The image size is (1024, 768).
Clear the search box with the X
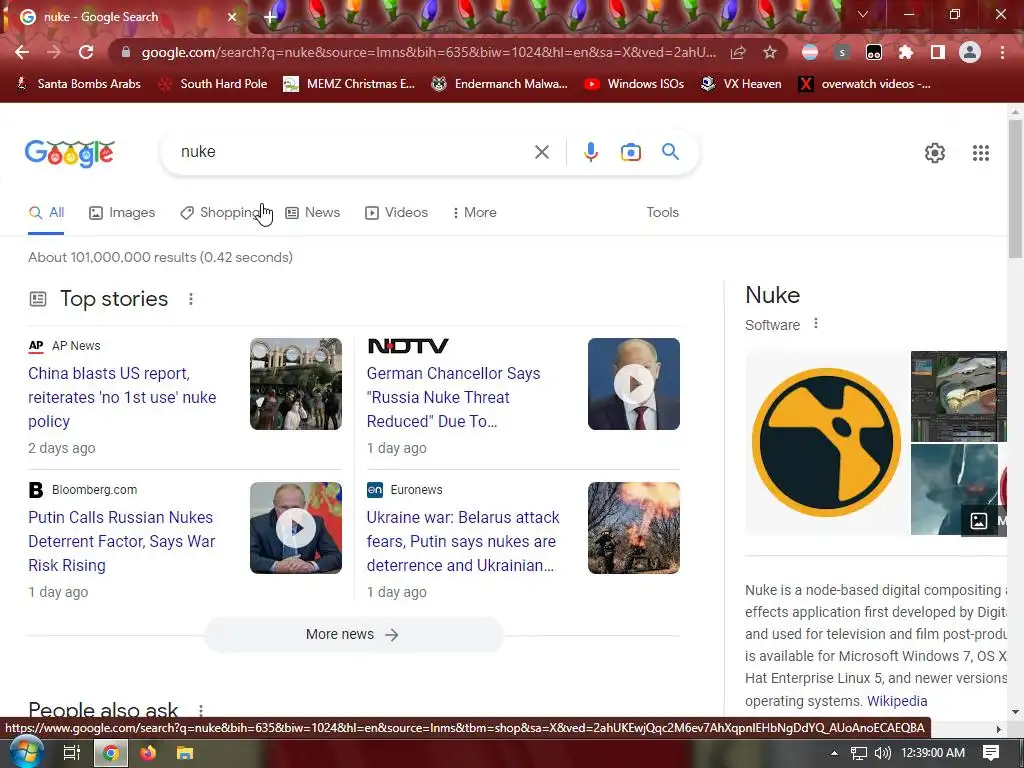(541, 152)
